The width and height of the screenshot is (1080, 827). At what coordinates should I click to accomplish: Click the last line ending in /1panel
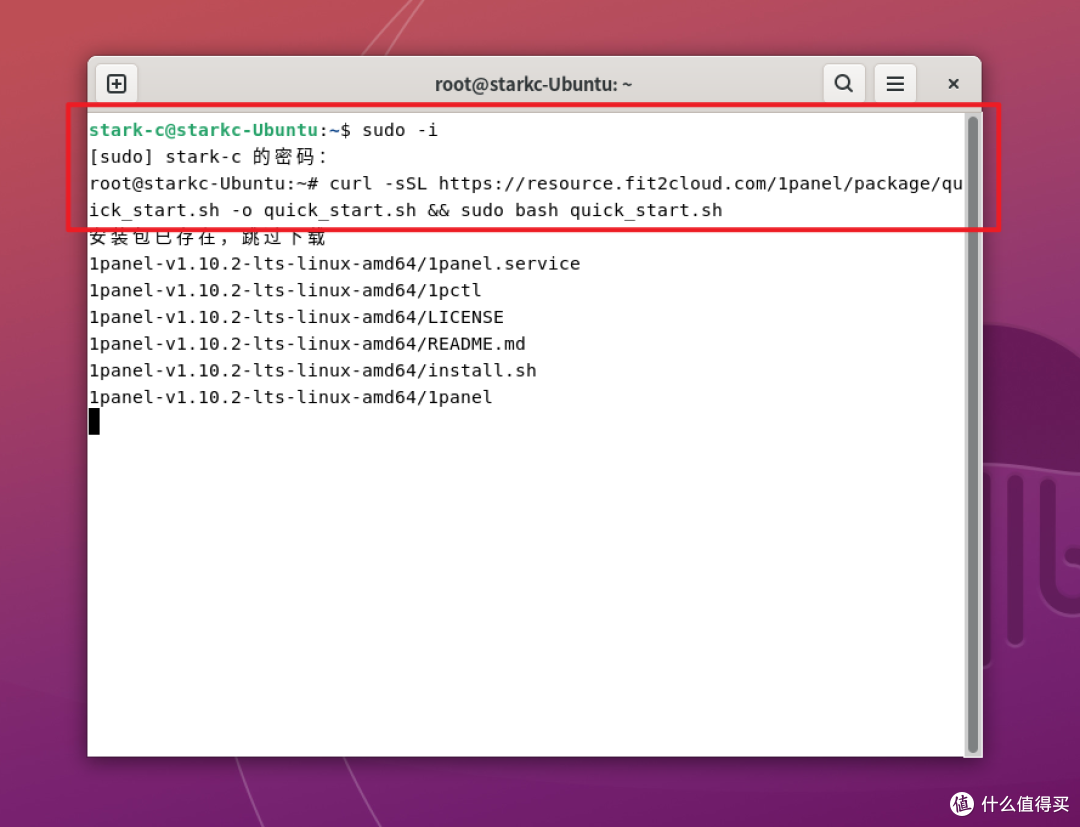[x=291, y=397]
